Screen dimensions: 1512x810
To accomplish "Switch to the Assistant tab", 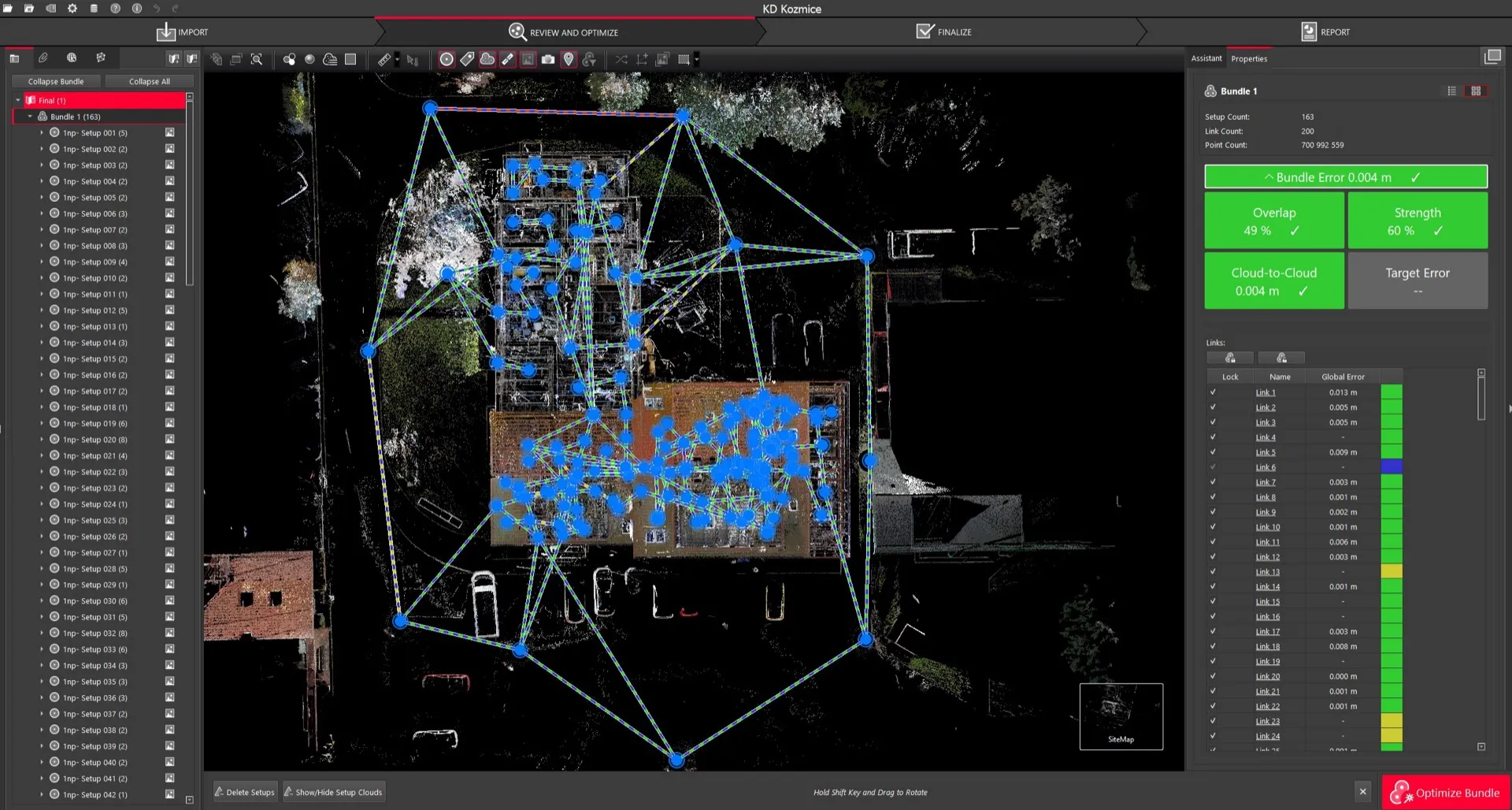I will [x=1206, y=58].
